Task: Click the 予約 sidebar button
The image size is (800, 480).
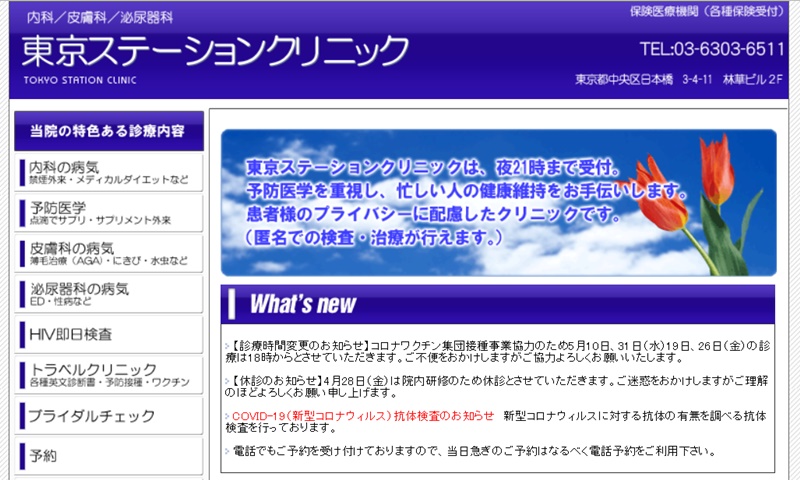Action: tap(110, 456)
